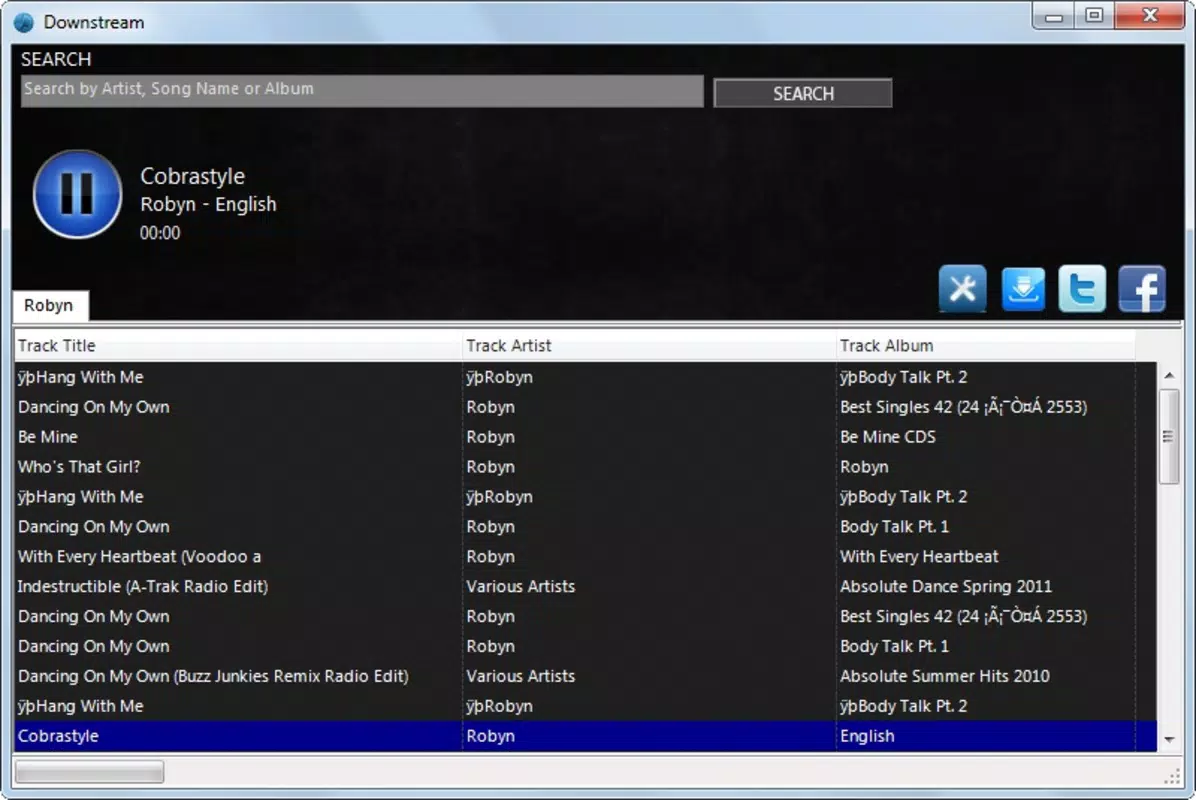Select Dancing On My Own Buzz Junkies Remix
This screenshot has width=1196, height=800.
(584, 676)
